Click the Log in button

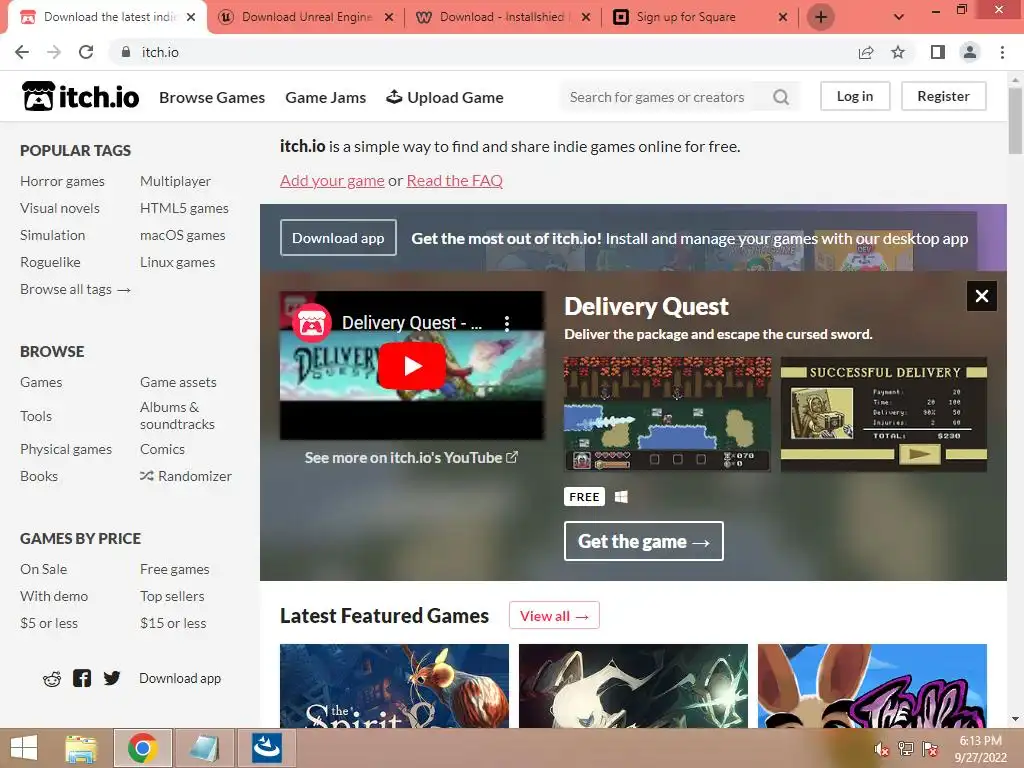click(855, 96)
